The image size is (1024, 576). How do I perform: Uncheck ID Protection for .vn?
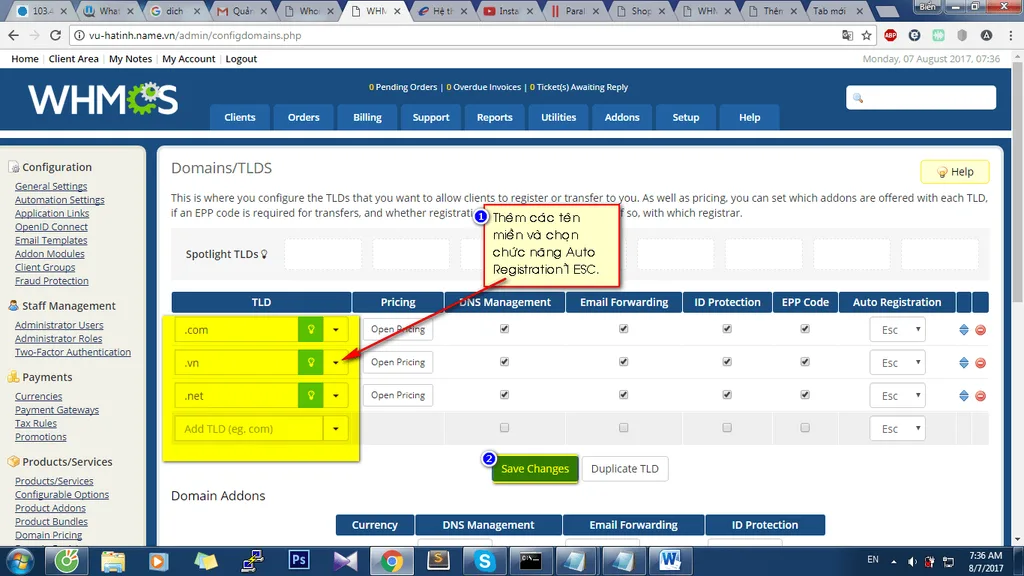click(x=727, y=362)
